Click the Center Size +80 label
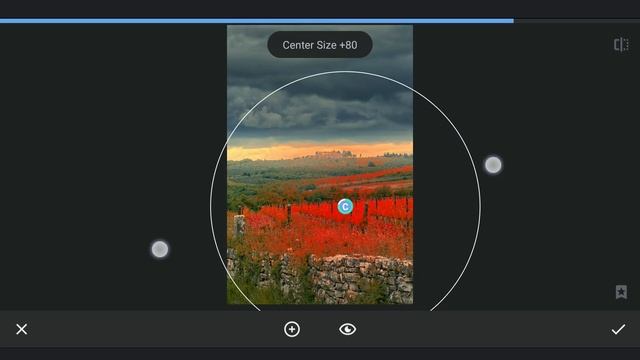This screenshot has height=360, width=640. pyautogui.click(x=320, y=45)
